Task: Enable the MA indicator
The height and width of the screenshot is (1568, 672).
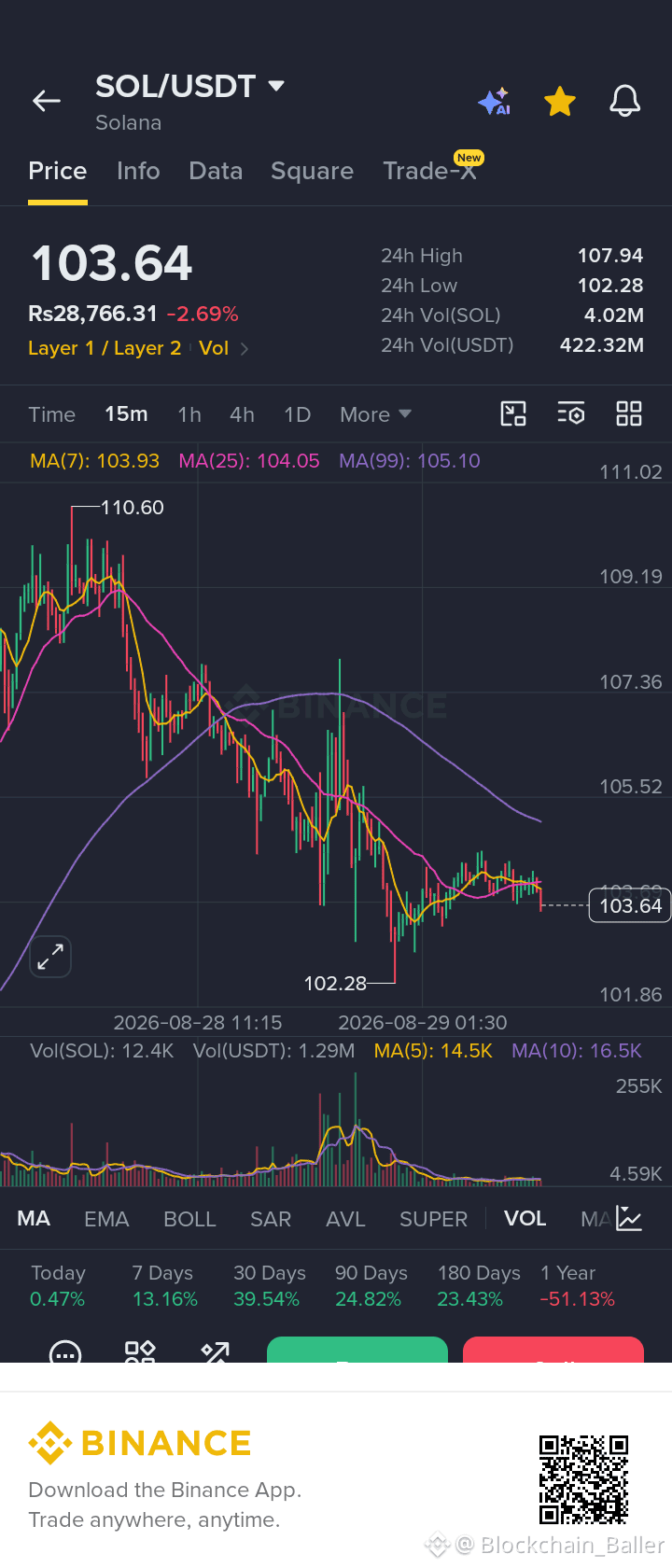Action: tap(34, 1219)
